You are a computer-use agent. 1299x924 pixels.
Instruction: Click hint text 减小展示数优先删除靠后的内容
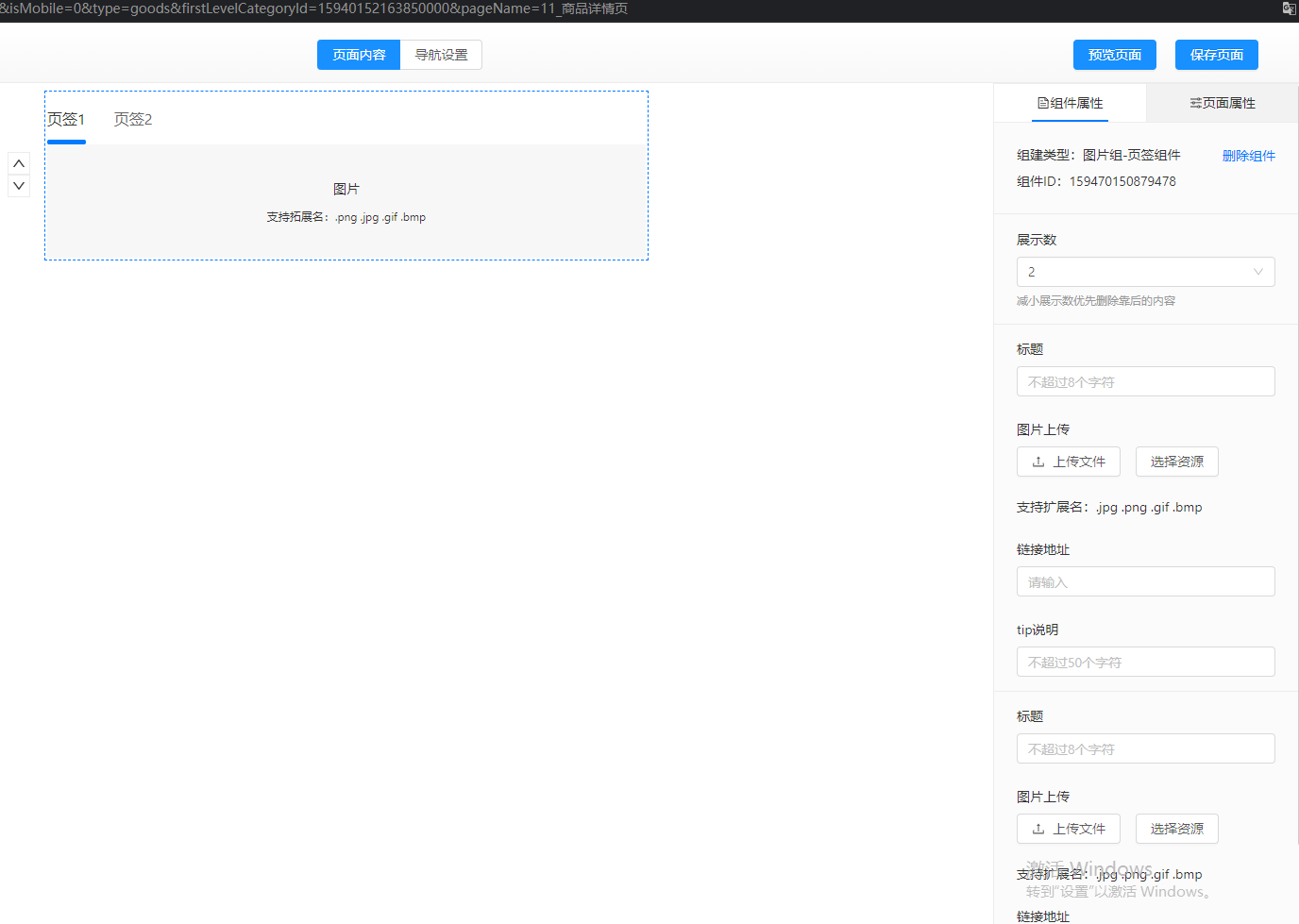(1096, 301)
